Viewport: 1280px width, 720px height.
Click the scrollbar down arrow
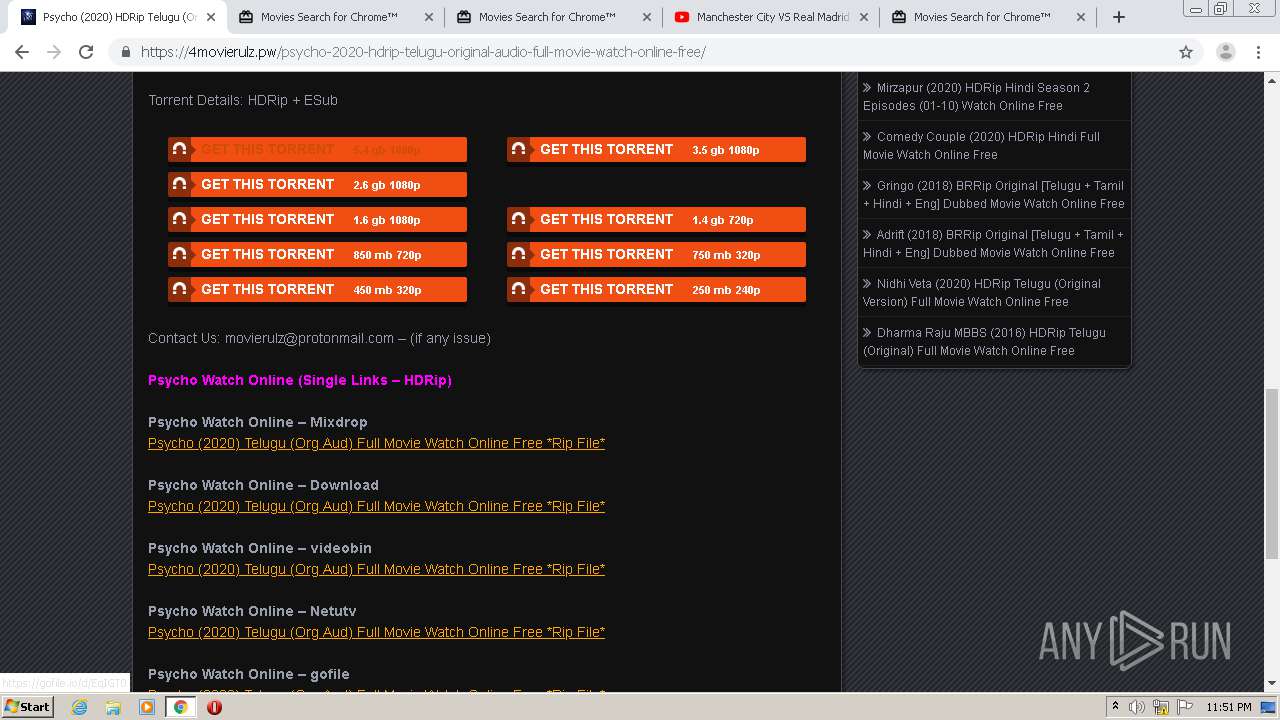coord(1272,684)
